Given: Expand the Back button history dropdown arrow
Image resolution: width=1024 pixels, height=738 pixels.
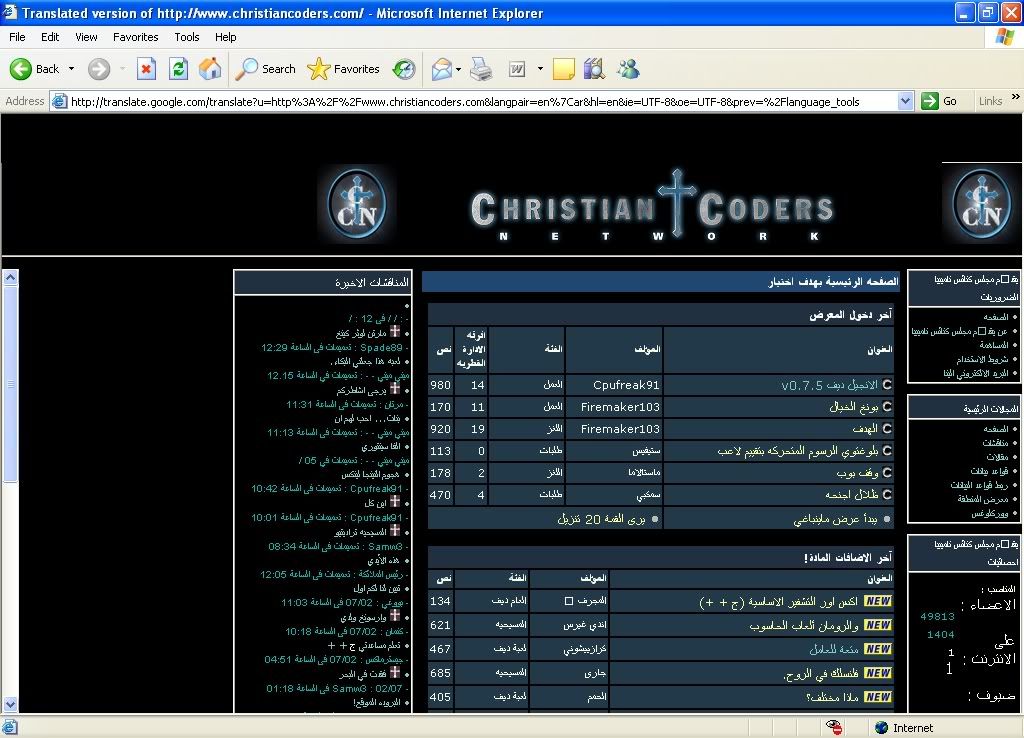Looking at the screenshot, I should point(71,69).
